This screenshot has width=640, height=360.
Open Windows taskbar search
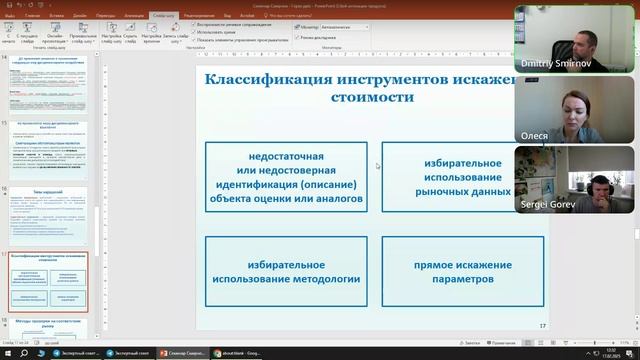pos(24,353)
